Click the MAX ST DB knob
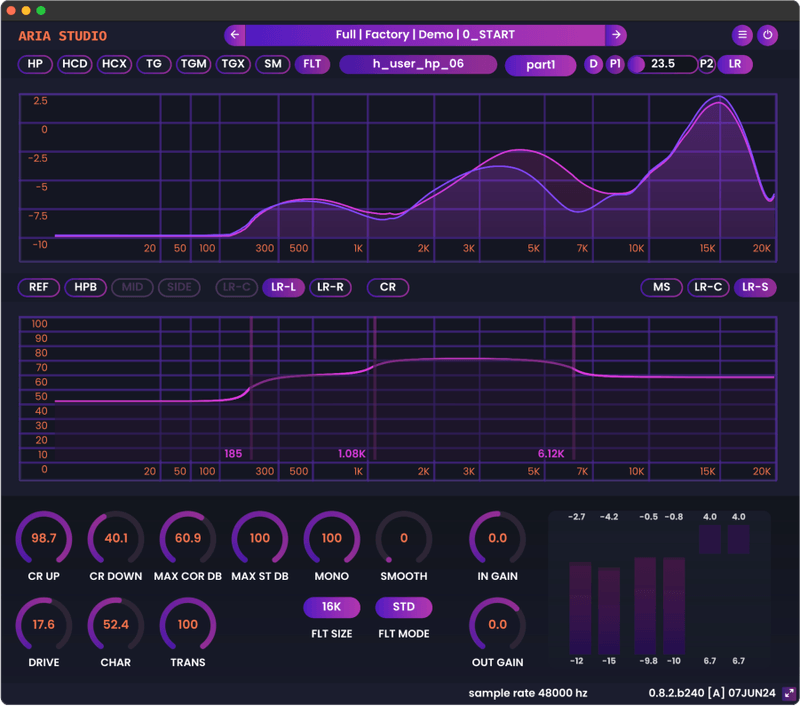800x706 pixels. tap(260, 539)
